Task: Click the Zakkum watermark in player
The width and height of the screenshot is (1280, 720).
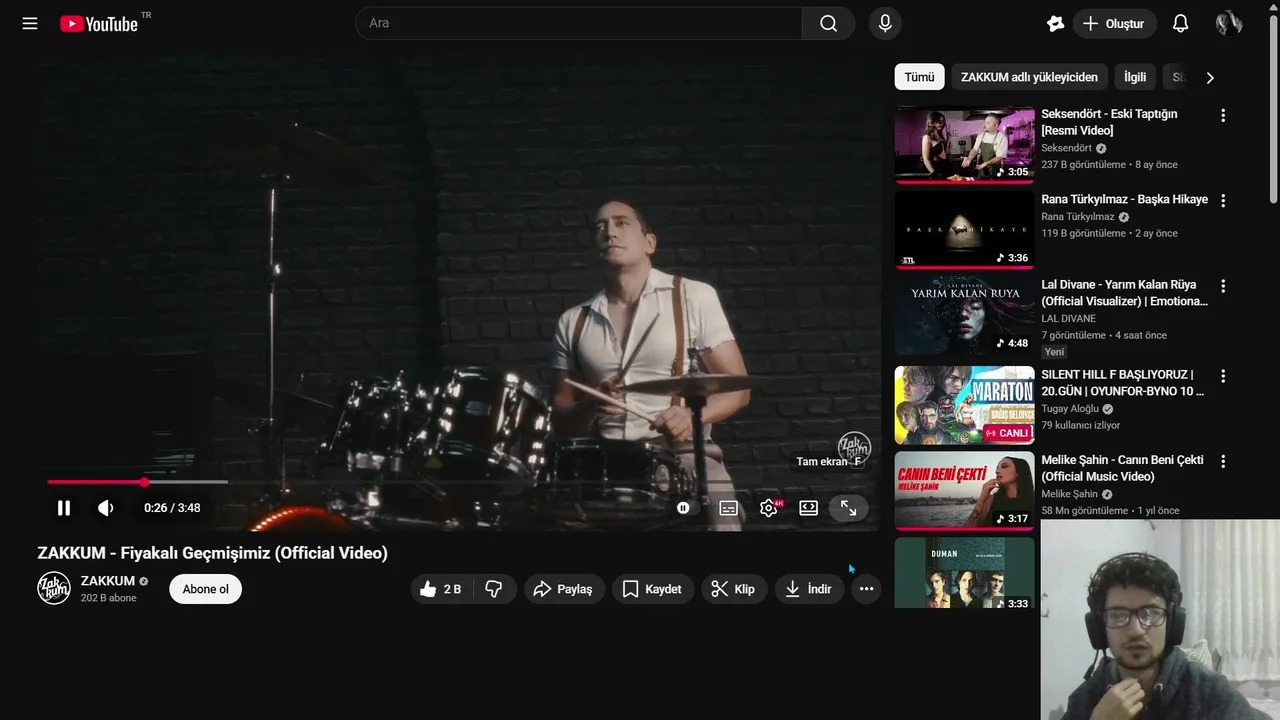Action: pyautogui.click(x=854, y=449)
